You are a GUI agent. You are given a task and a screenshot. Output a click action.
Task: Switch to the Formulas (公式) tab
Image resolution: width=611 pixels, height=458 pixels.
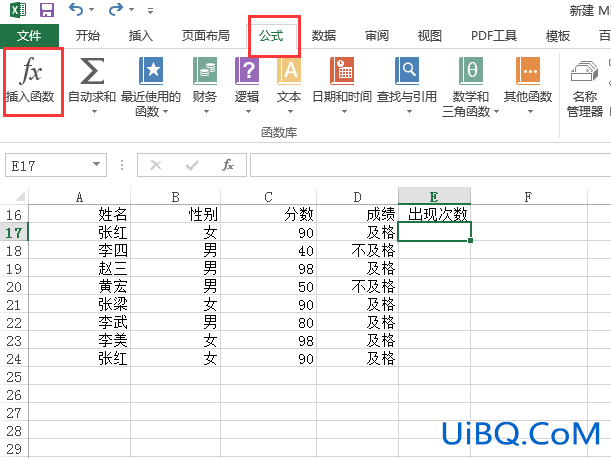[x=271, y=36]
